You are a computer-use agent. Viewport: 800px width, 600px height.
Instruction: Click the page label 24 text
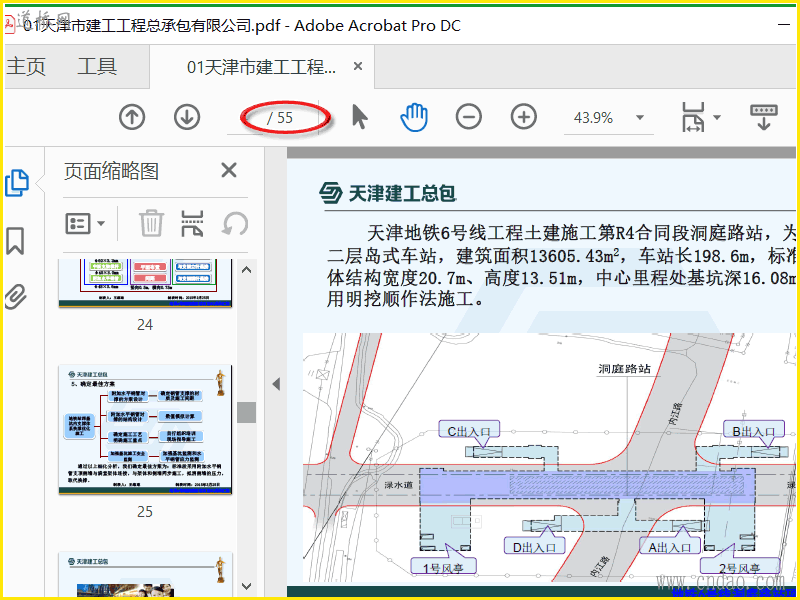(145, 324)
